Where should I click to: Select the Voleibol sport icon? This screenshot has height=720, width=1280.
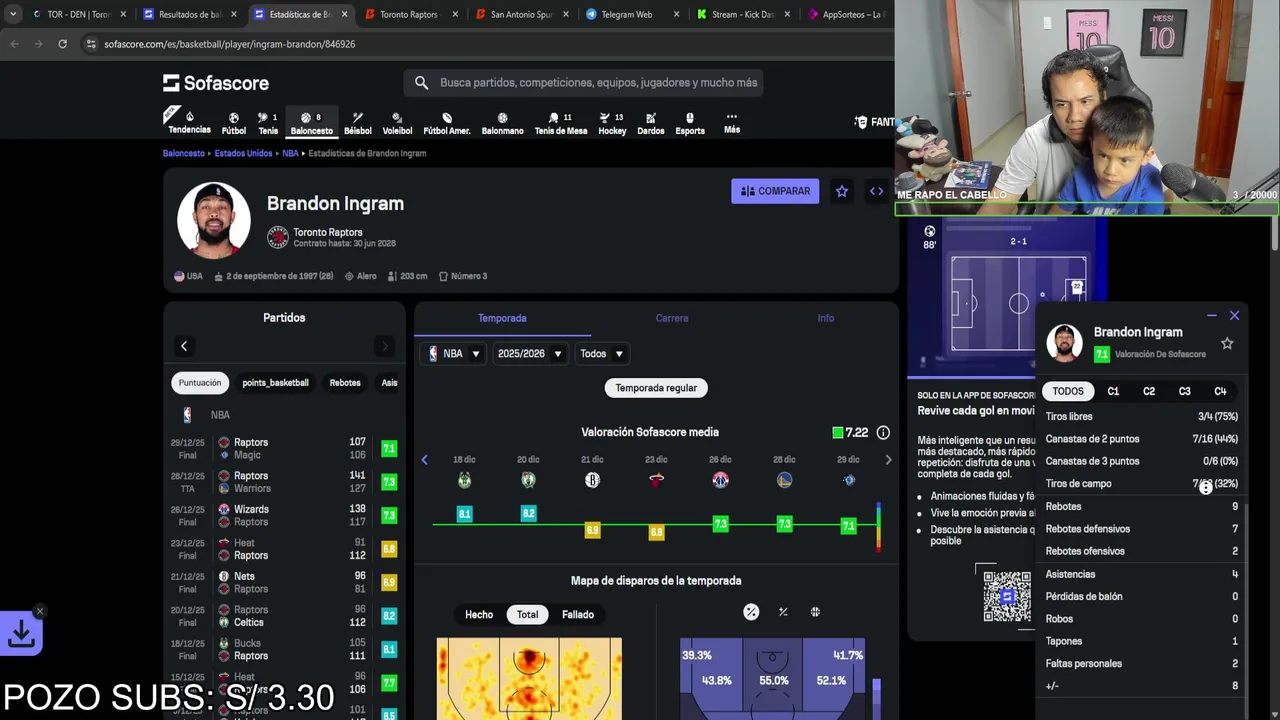pyautogui.click(x=397, y=123)
